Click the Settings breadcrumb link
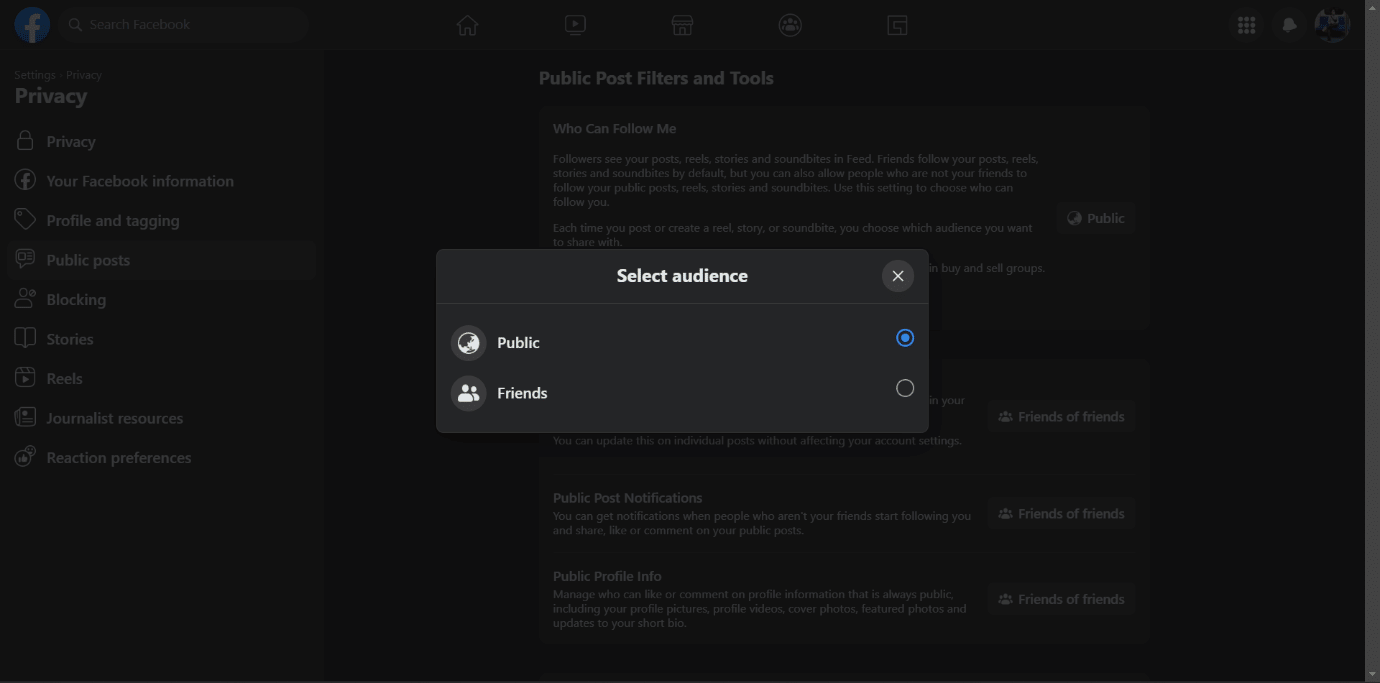 click(x=34, y=75)
